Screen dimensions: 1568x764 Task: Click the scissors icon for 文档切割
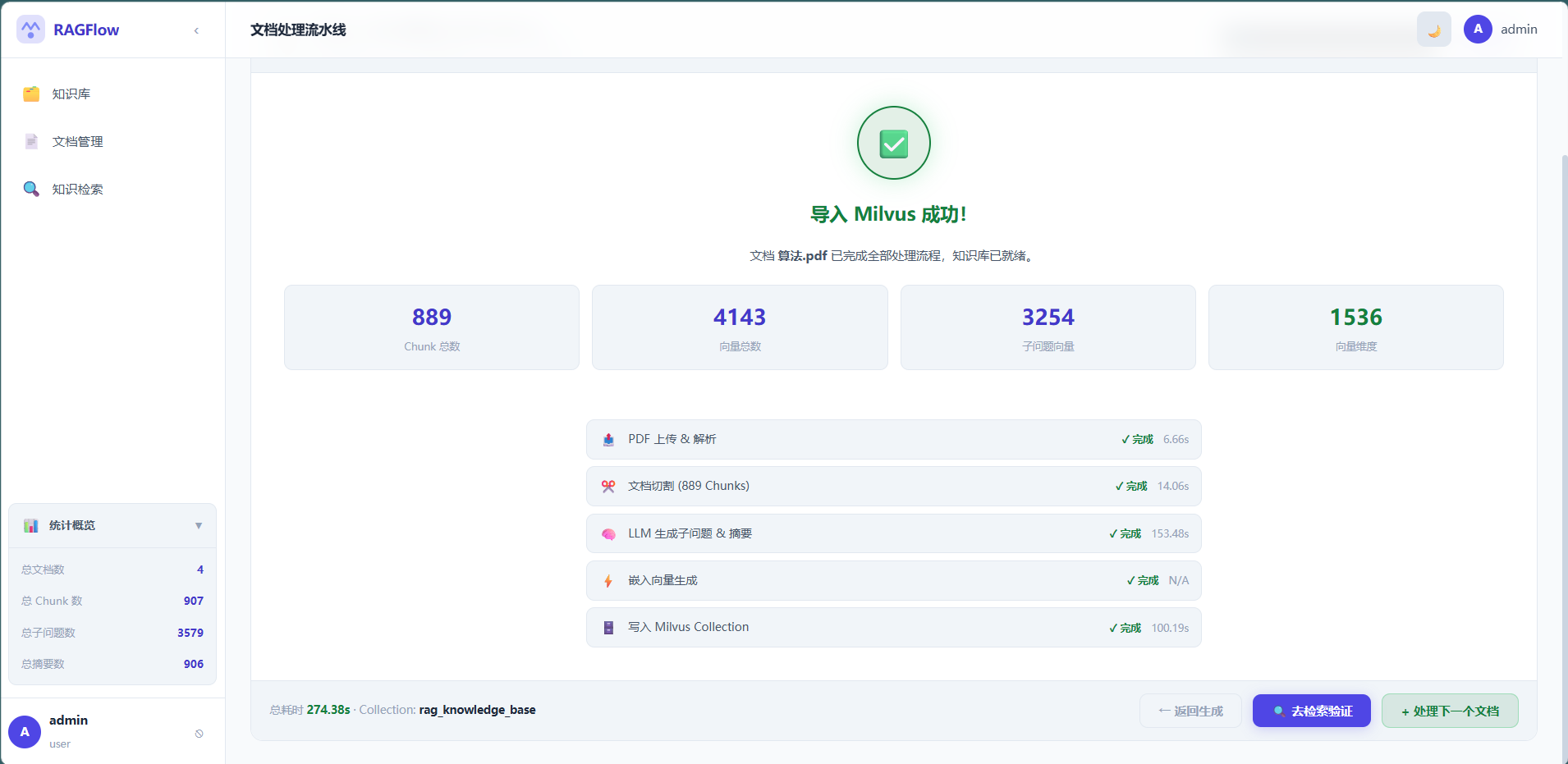[608, 487]
